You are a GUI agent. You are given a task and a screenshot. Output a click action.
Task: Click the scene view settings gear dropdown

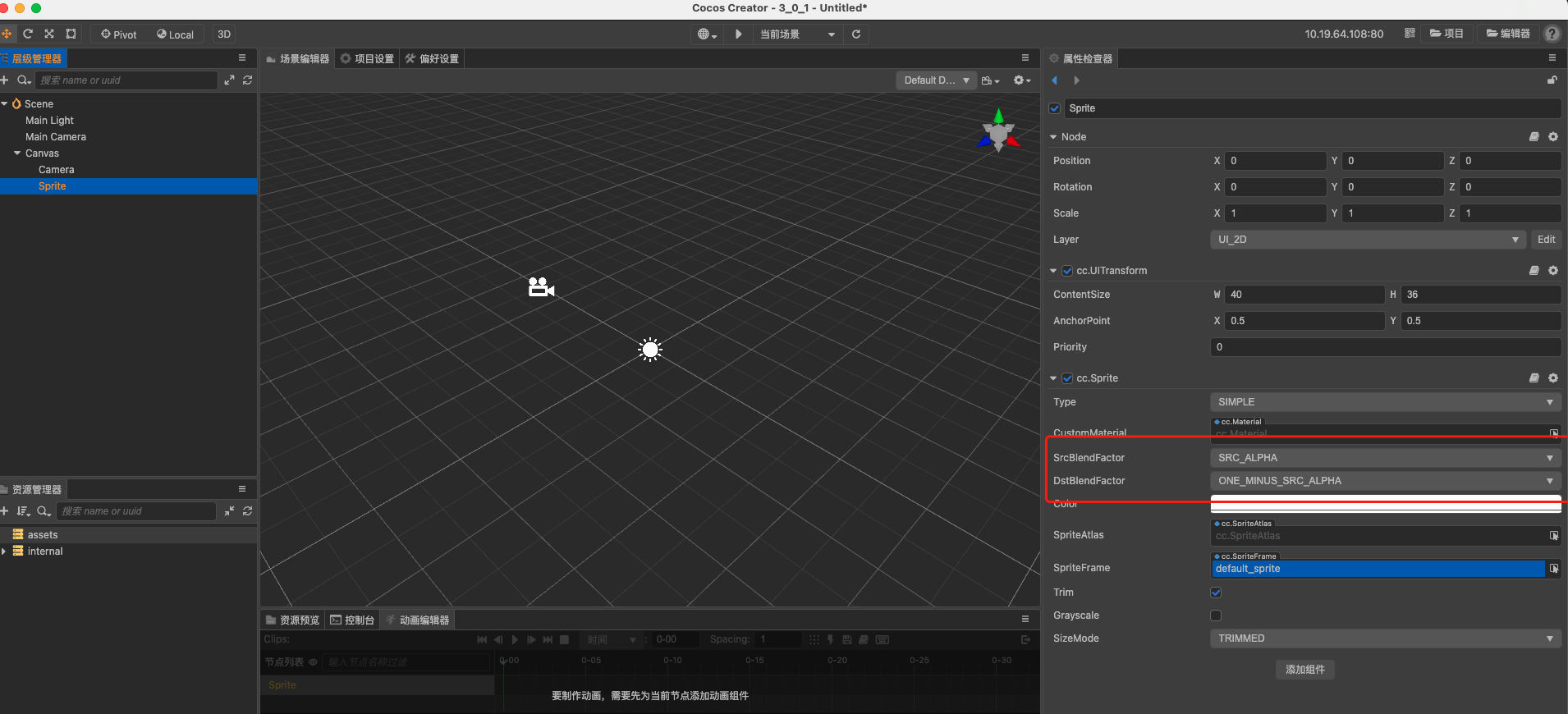(1021, 80)
